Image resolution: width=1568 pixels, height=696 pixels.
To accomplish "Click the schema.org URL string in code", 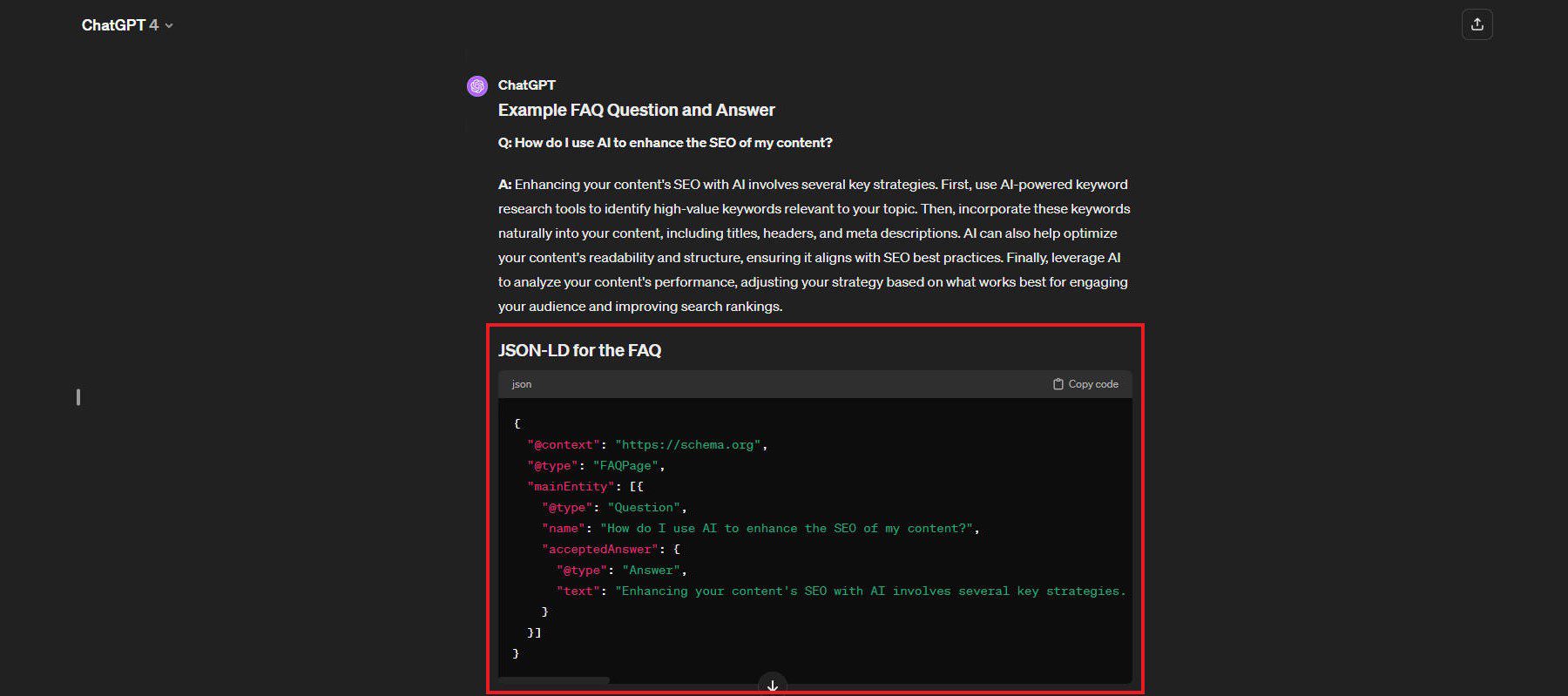I will (688, 445).
